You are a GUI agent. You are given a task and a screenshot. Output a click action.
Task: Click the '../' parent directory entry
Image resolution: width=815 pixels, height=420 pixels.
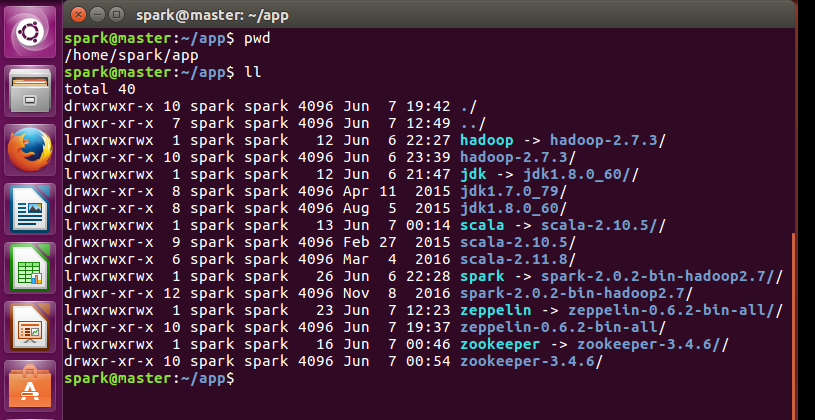click(474, 124)
